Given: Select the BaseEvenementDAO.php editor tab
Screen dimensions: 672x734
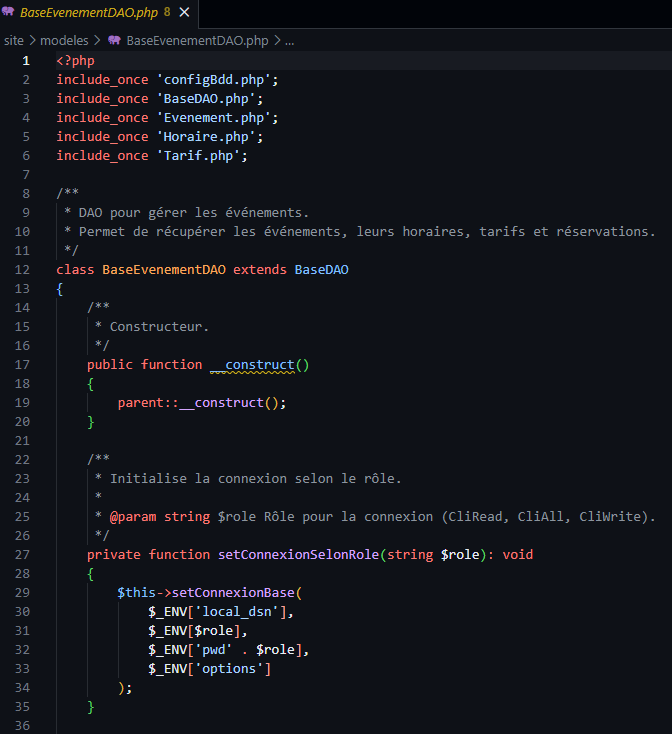Looking at the screenshot, I should coord(88,13).
